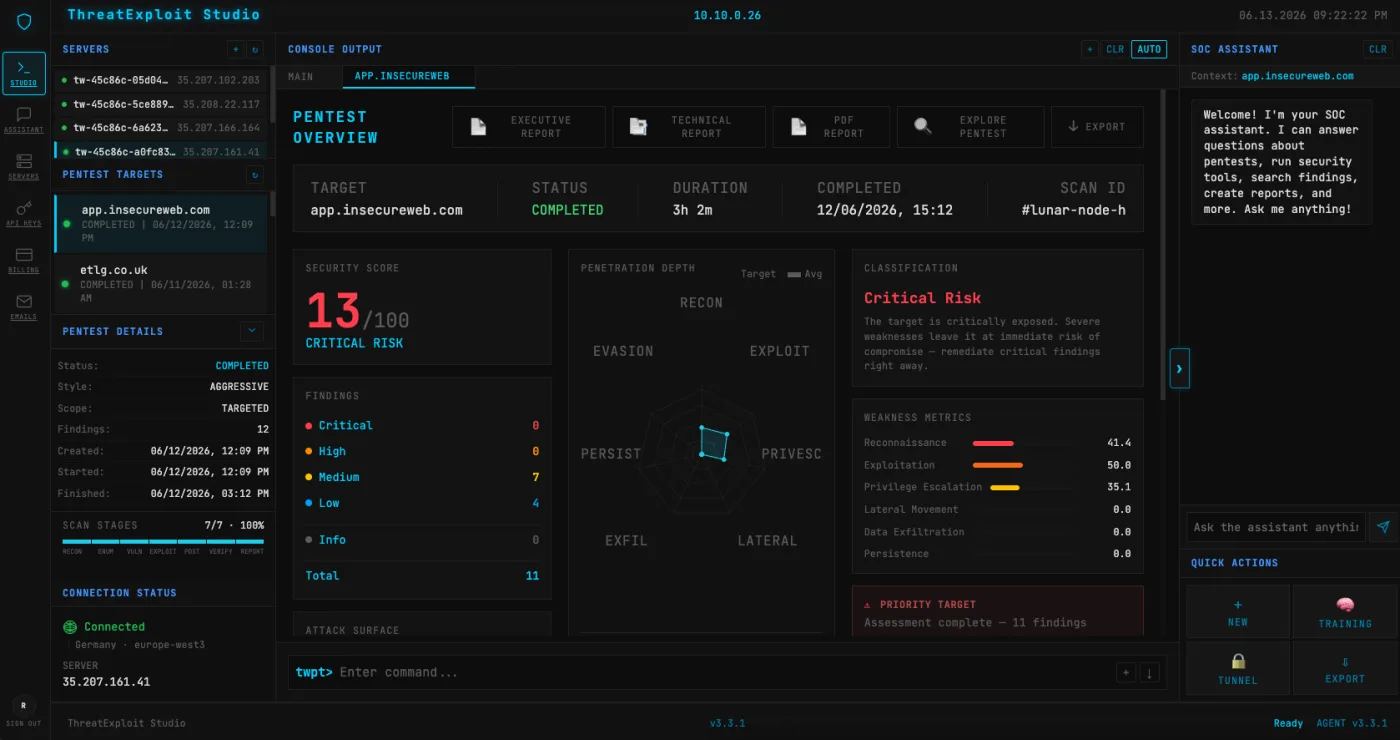Click the Reconnaissance weakness metric bar
The width and height of the screenshot is (1400, 740).
click(993, 443)
